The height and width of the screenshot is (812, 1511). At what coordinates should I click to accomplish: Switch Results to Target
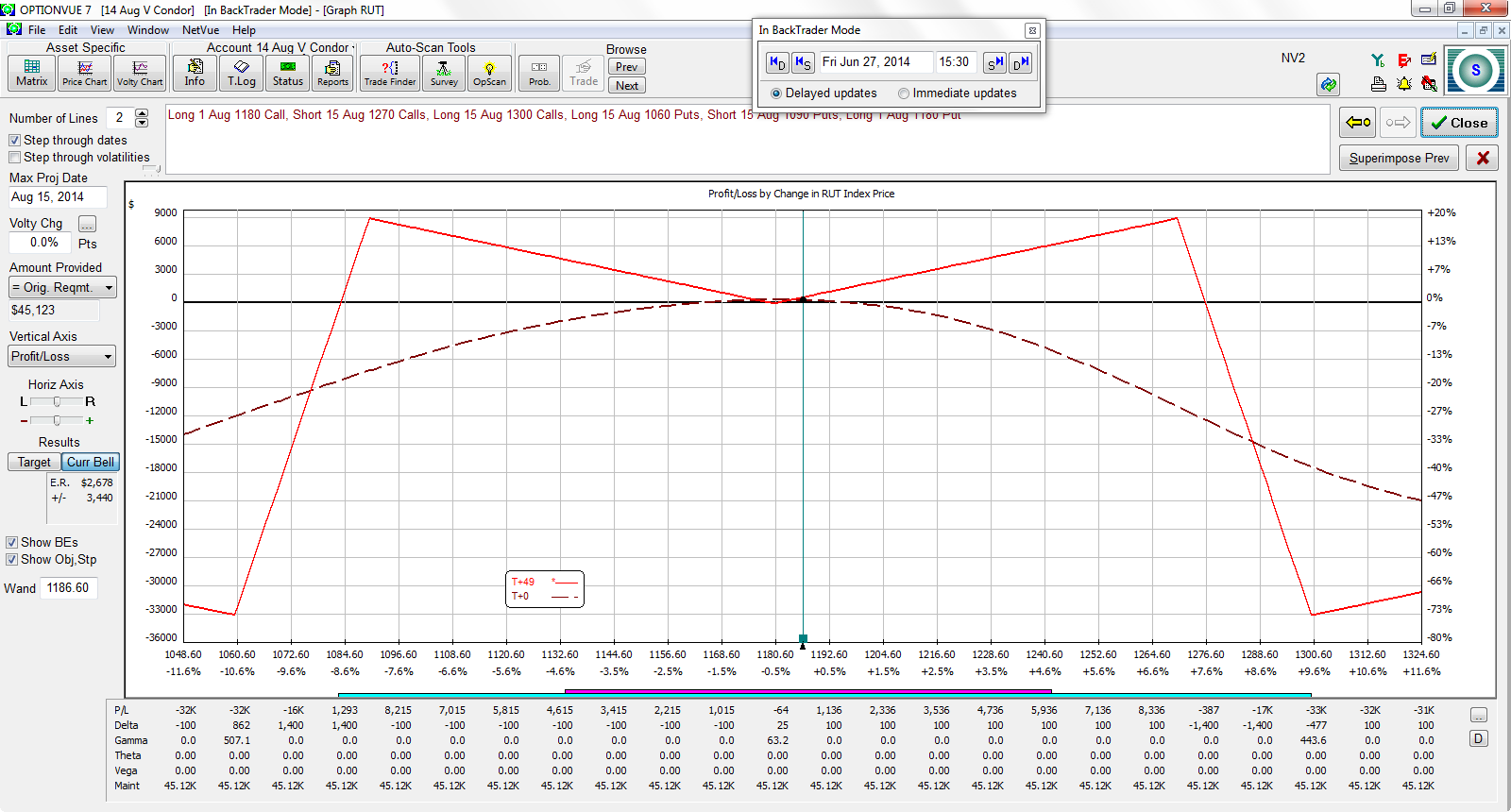[x=34, y=462]
